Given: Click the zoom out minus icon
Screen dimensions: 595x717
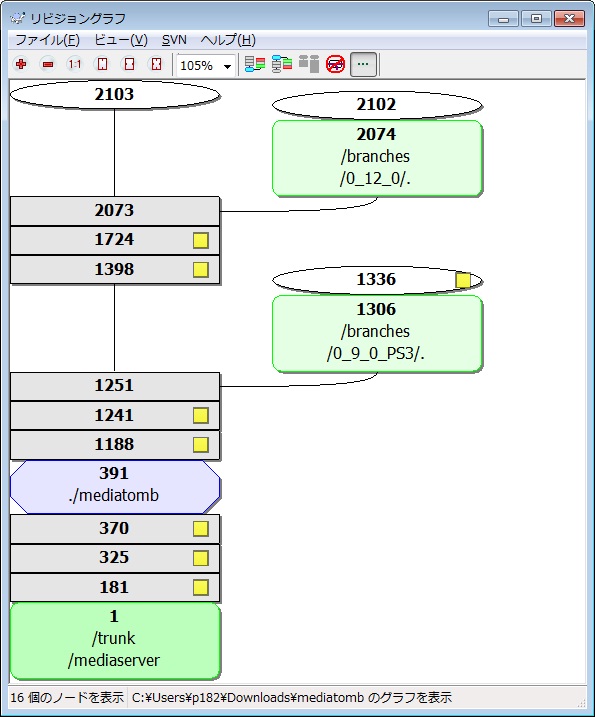Looking at the screenshot, I should tap(48, 64).
